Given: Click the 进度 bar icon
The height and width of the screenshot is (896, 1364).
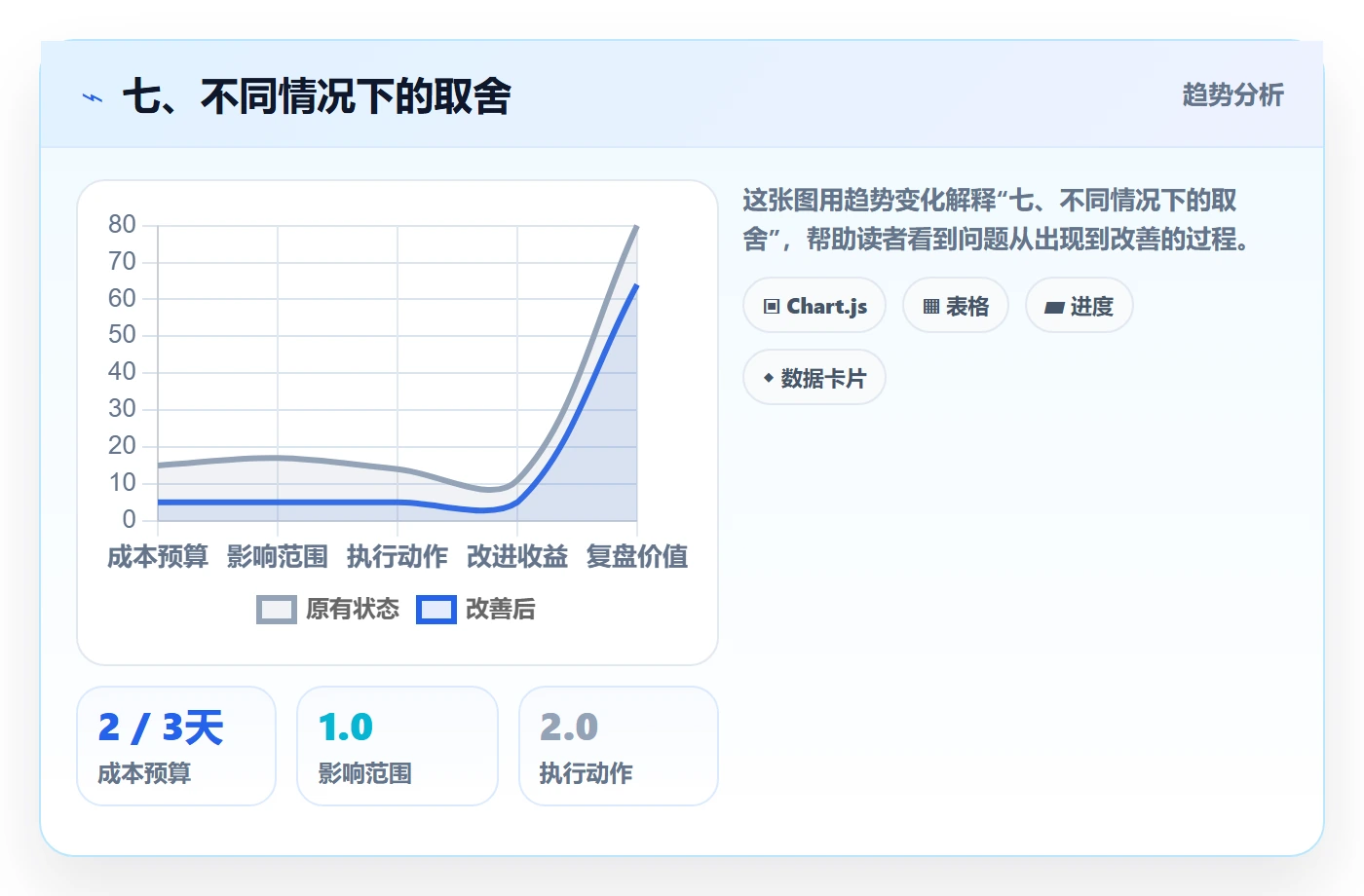Looking at the screenshot, I should (x=1054, y=308).
